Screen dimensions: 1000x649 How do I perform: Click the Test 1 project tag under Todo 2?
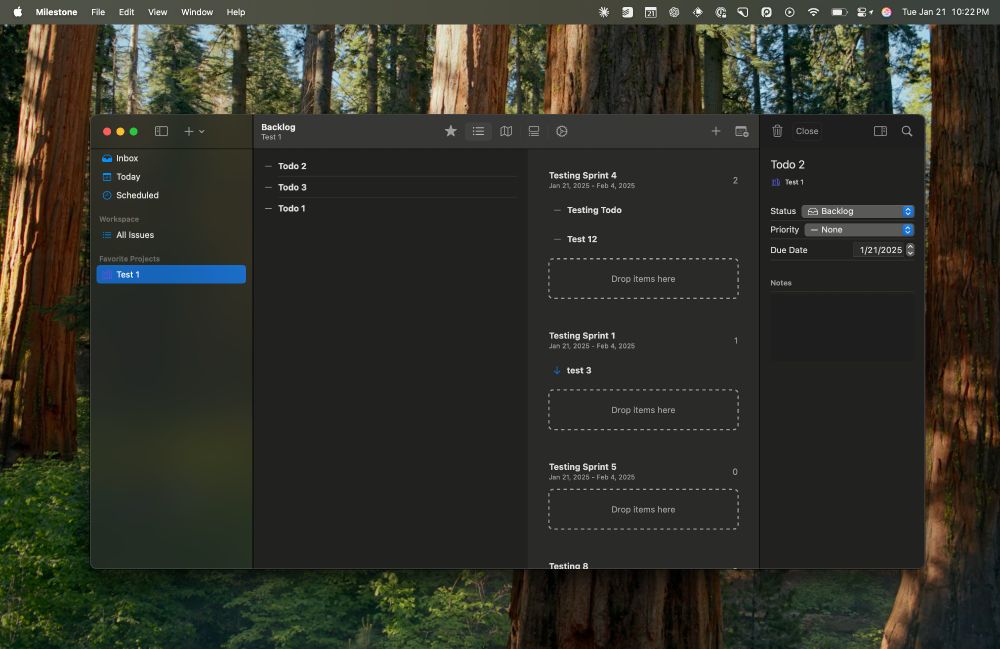(x=788, y=182)
